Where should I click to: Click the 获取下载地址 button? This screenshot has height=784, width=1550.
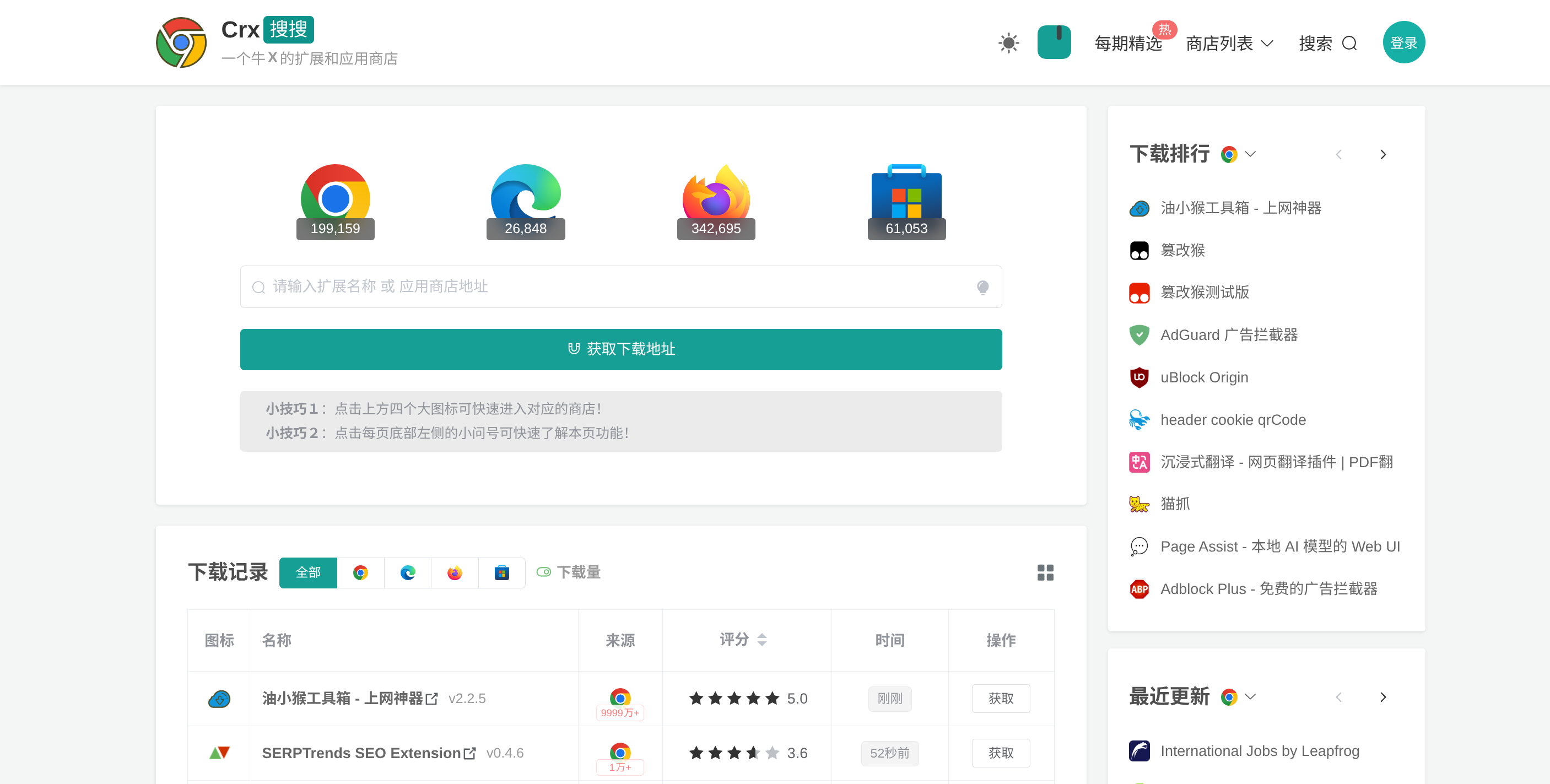pos(620,349)
